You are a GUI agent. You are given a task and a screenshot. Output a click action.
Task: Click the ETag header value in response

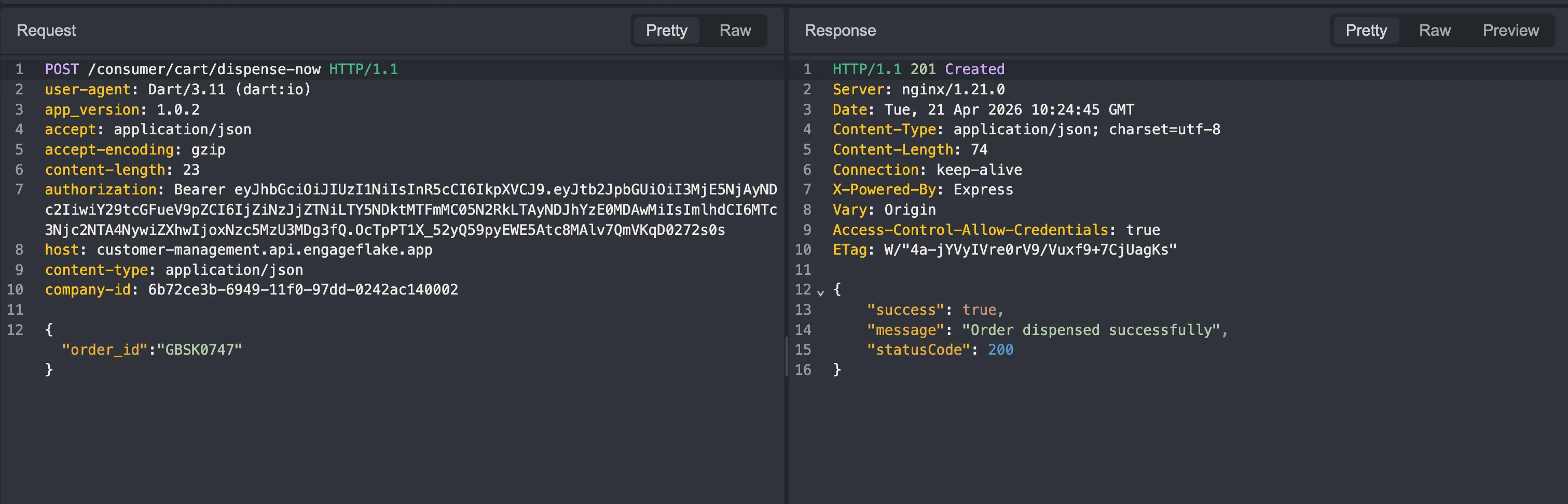tap(1030, 250)
